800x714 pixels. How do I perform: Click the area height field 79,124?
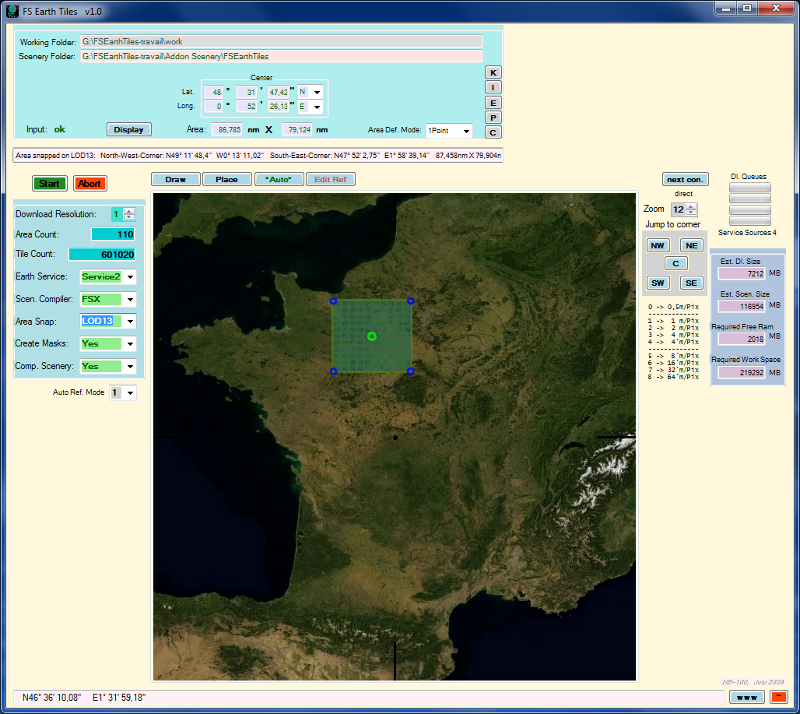pyautogui.click(x=297, y=130)
